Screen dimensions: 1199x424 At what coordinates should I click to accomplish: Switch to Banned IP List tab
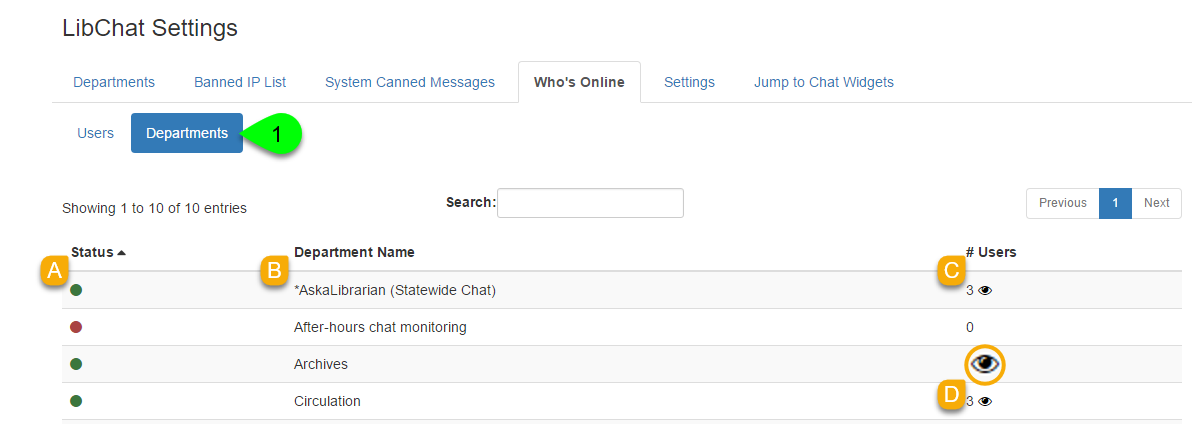tap(240, 82)
